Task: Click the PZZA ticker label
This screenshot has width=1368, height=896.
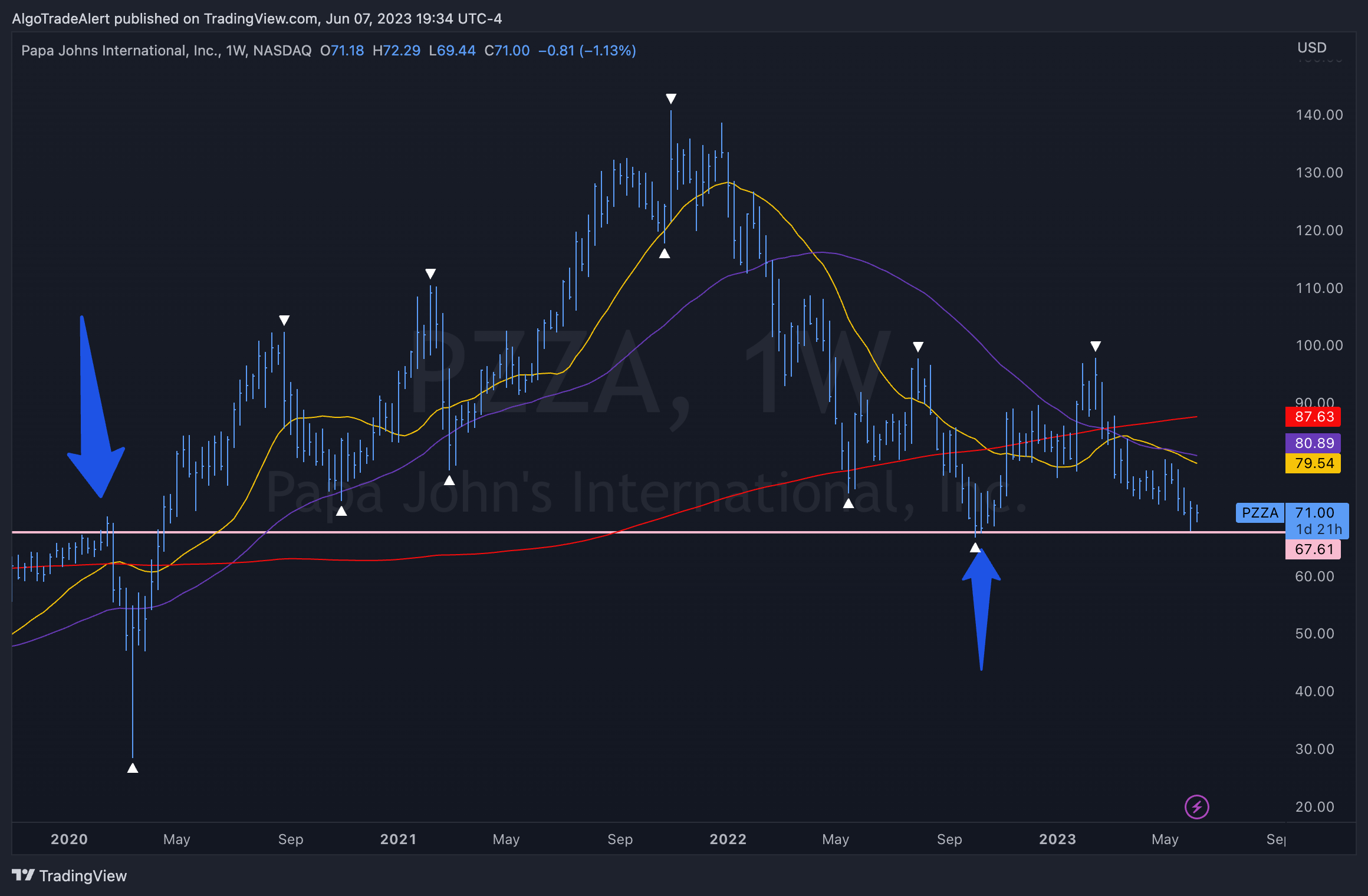Action: [1260, 513]
